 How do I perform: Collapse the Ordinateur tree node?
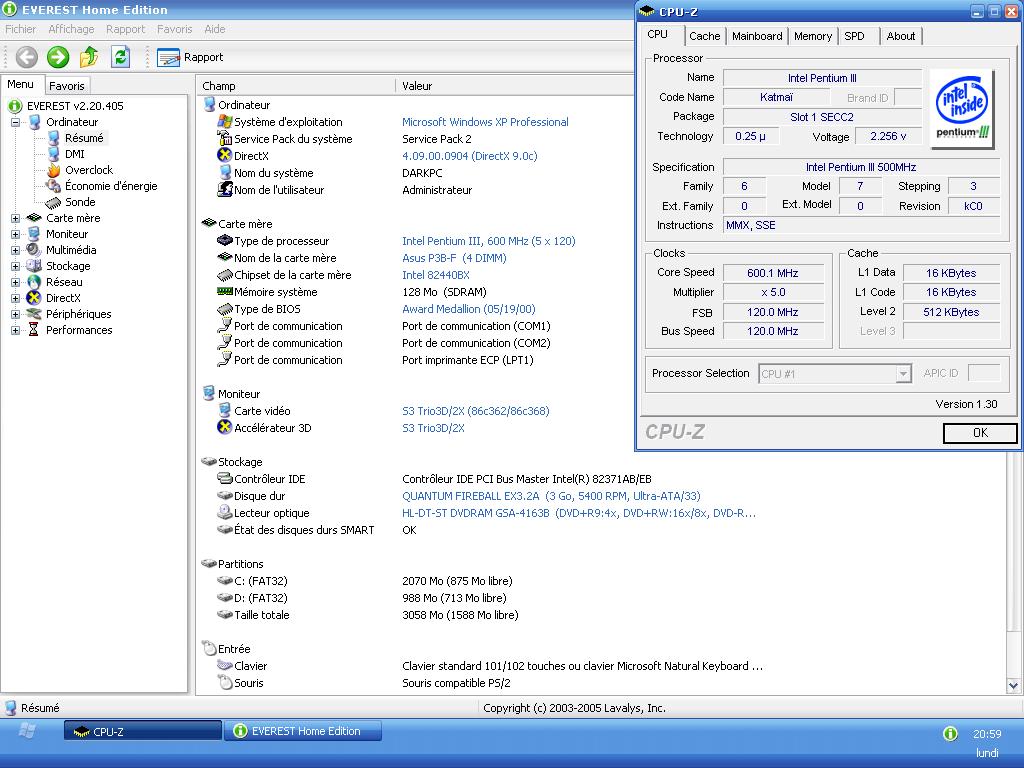[x=16, y=122]
